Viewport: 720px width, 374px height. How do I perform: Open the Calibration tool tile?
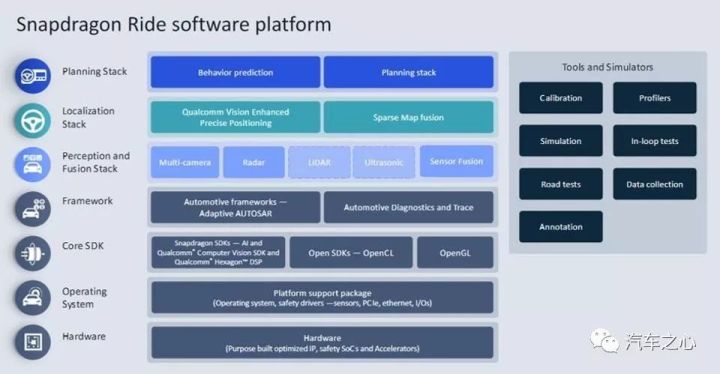click(561, 98)
